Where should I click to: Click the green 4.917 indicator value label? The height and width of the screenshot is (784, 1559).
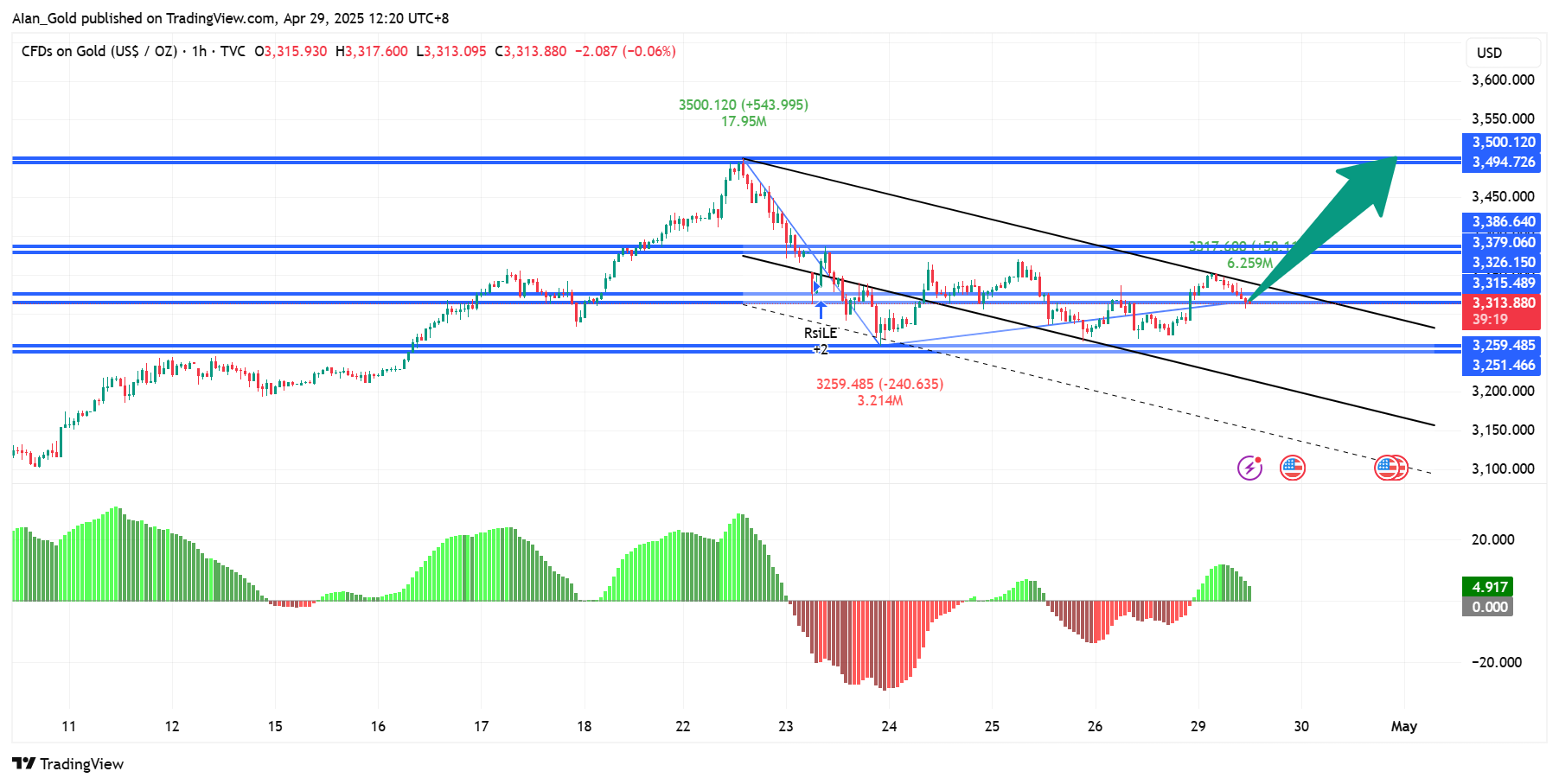1488,587
